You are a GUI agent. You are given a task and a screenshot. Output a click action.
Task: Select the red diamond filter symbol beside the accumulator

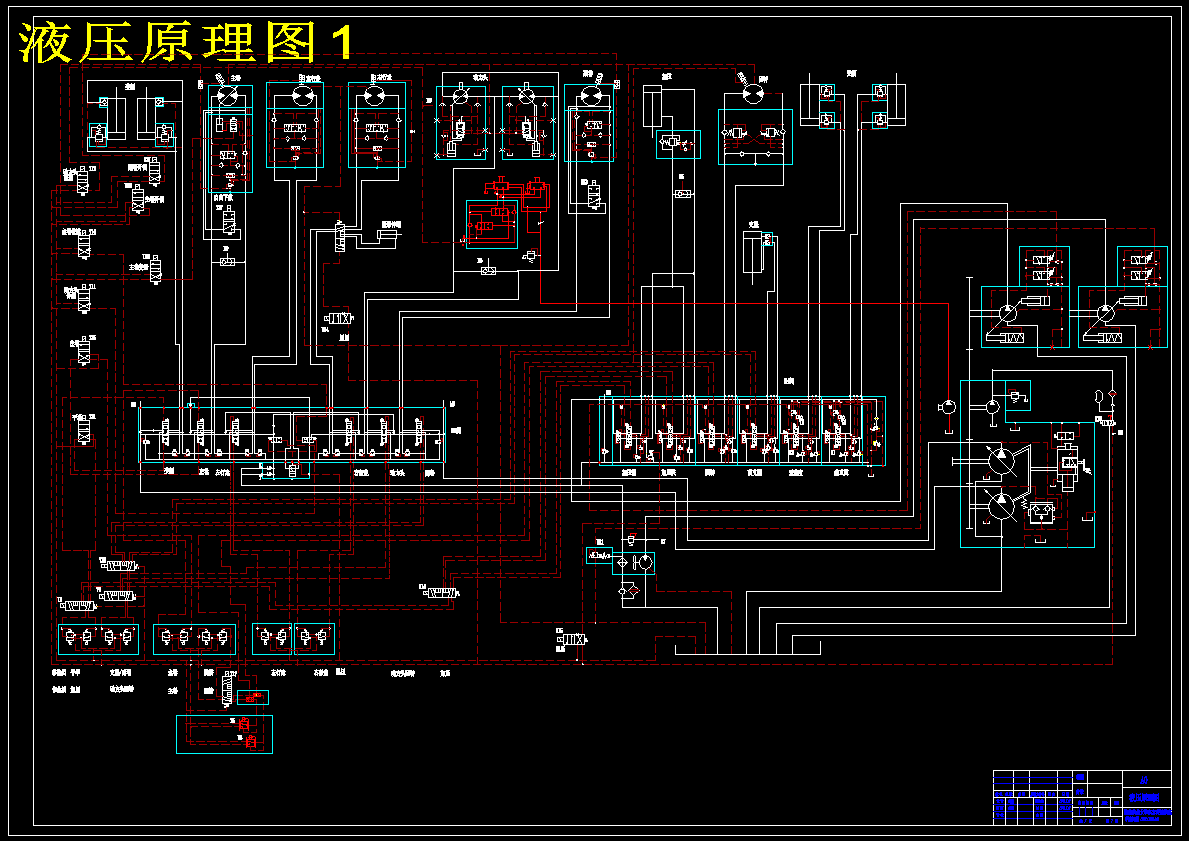tap(1112, 394)
